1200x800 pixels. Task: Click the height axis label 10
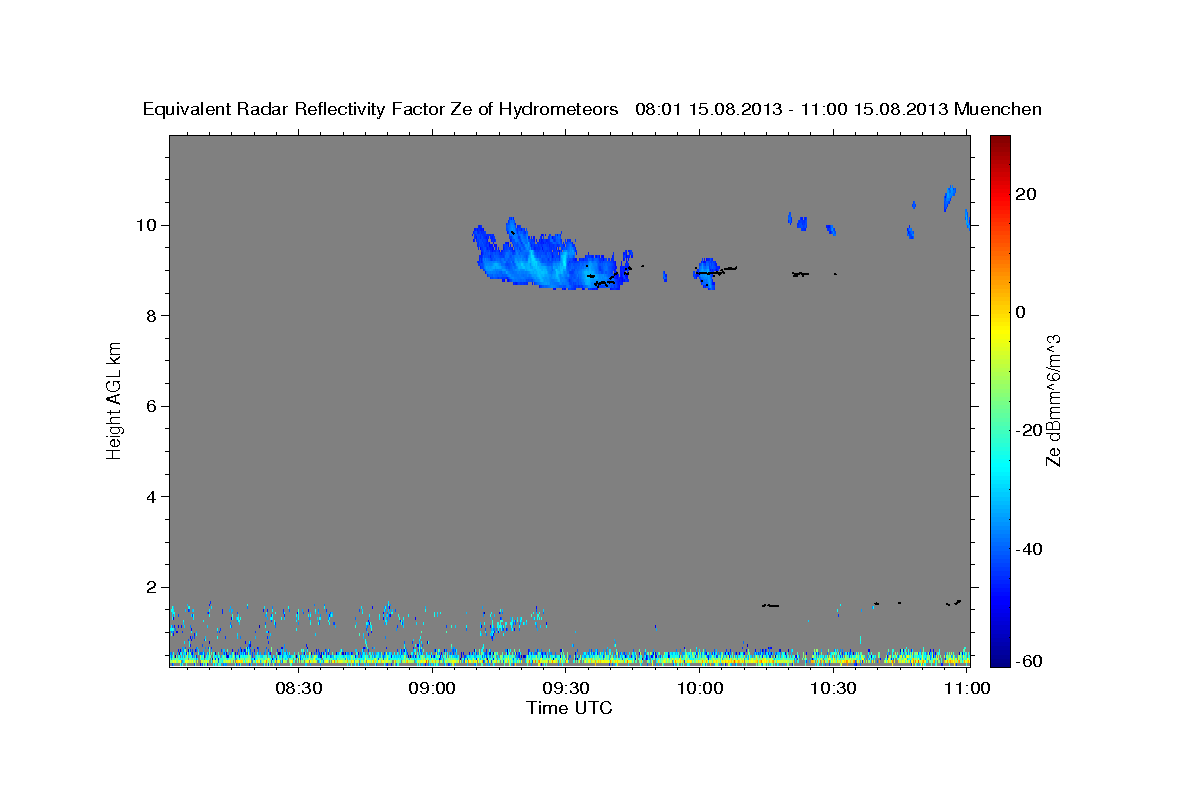point(148,225)
